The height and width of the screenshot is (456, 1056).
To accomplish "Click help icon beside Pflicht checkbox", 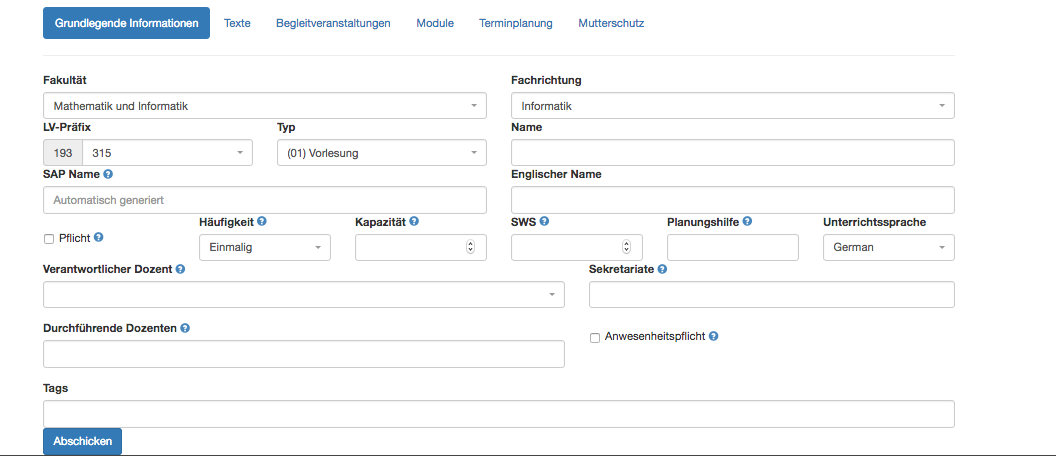I will point(98,237).
